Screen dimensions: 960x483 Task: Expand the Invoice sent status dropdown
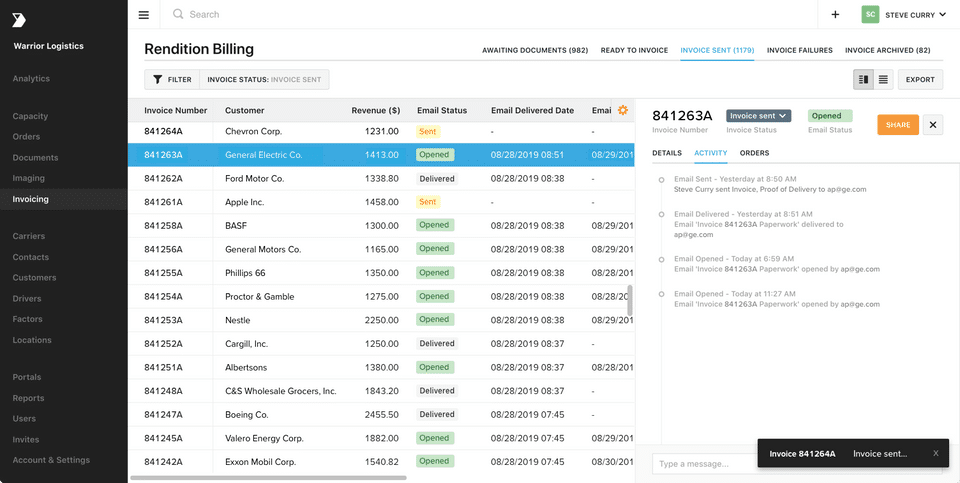click(758, 116)
